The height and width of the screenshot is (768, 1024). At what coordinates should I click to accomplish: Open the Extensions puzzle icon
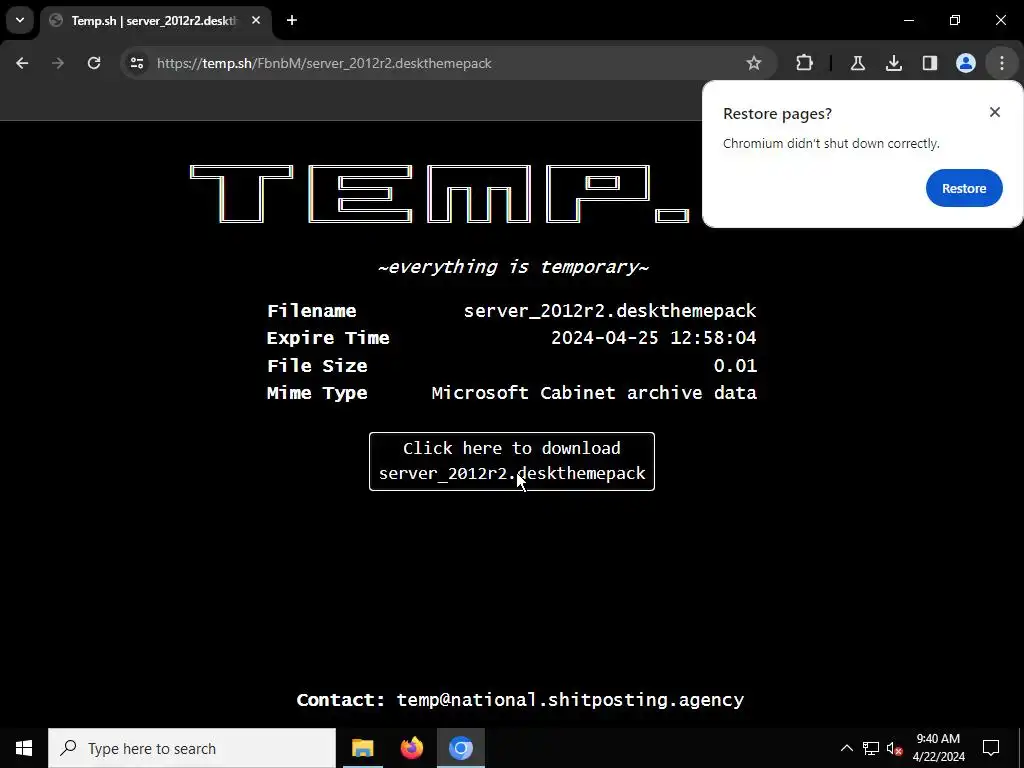point(805,63)
